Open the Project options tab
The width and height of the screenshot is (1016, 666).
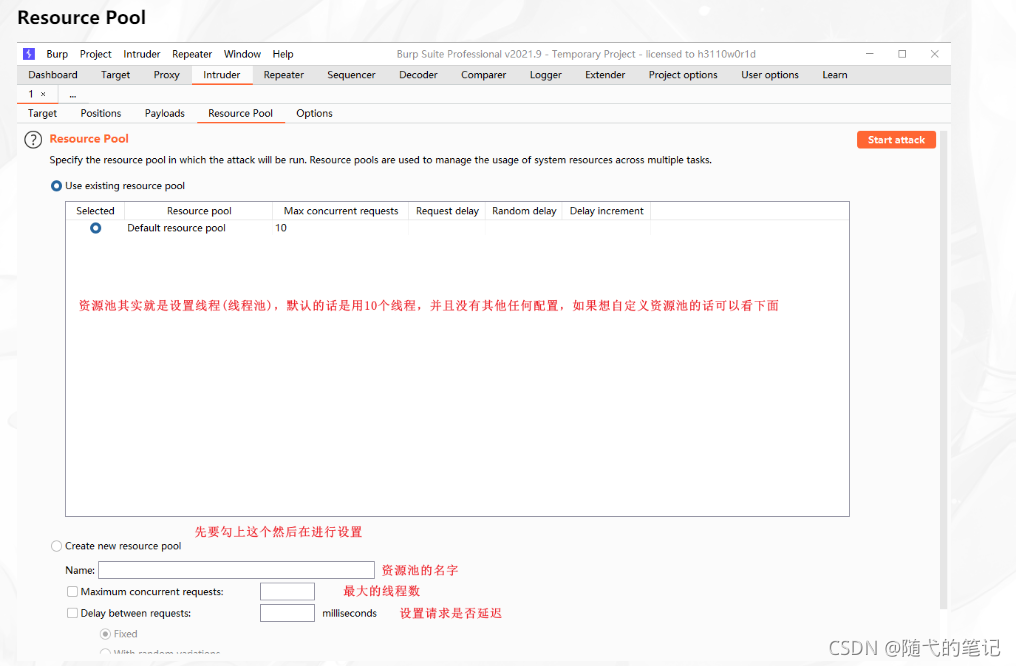683,75
